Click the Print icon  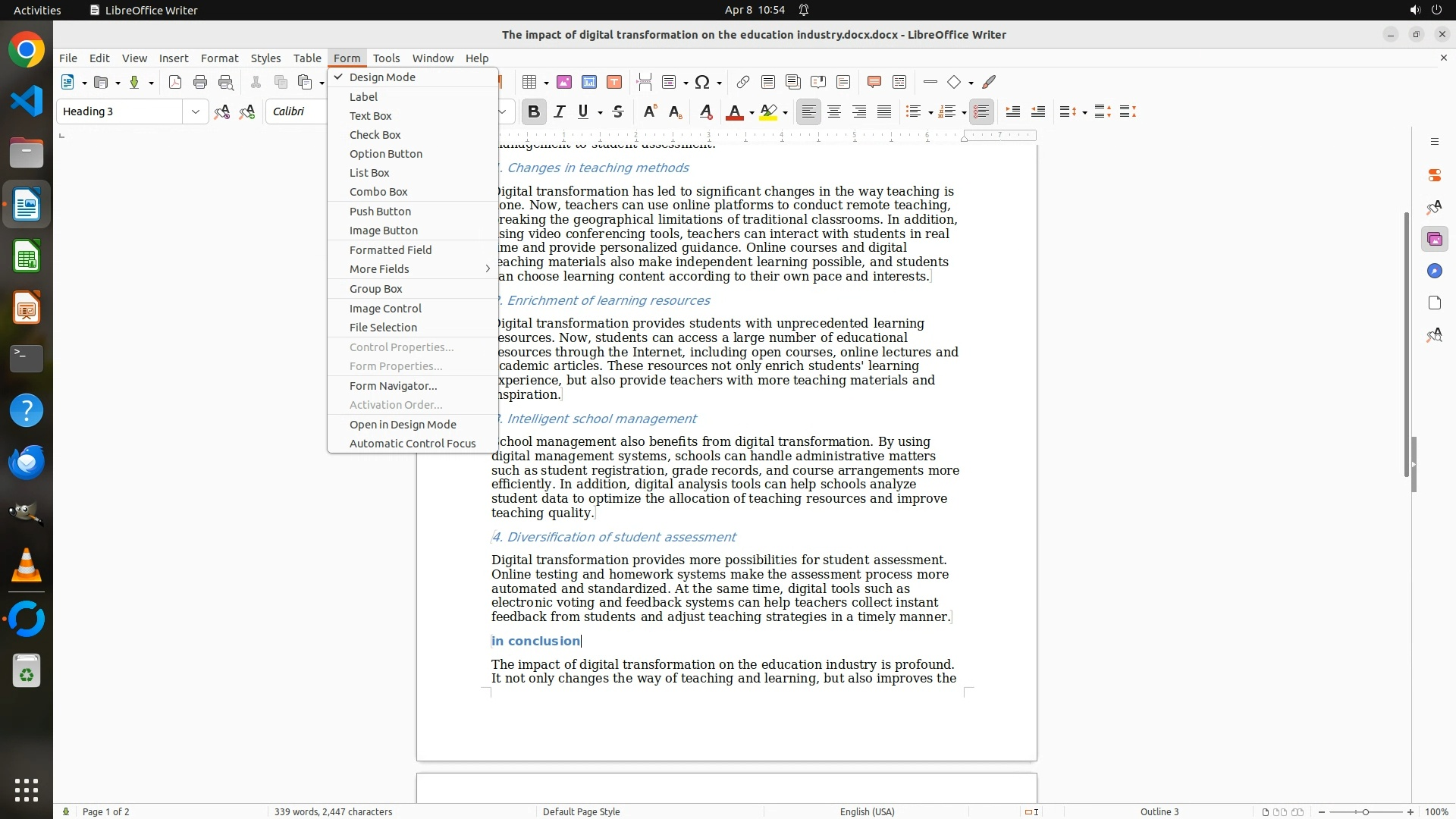click(x=200, y=83)
